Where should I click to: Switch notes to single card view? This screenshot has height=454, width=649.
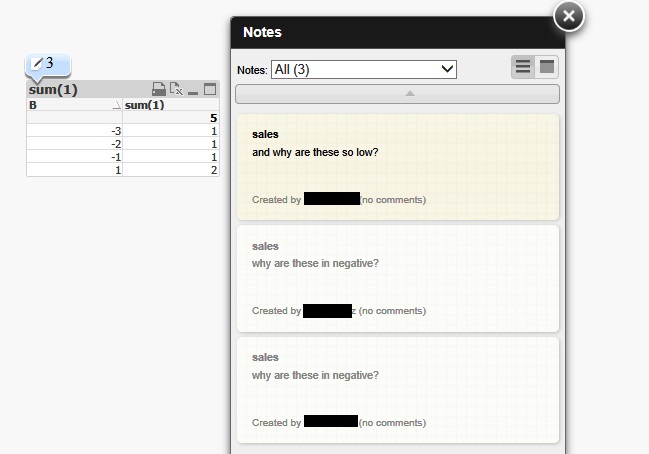click(547, 67)
